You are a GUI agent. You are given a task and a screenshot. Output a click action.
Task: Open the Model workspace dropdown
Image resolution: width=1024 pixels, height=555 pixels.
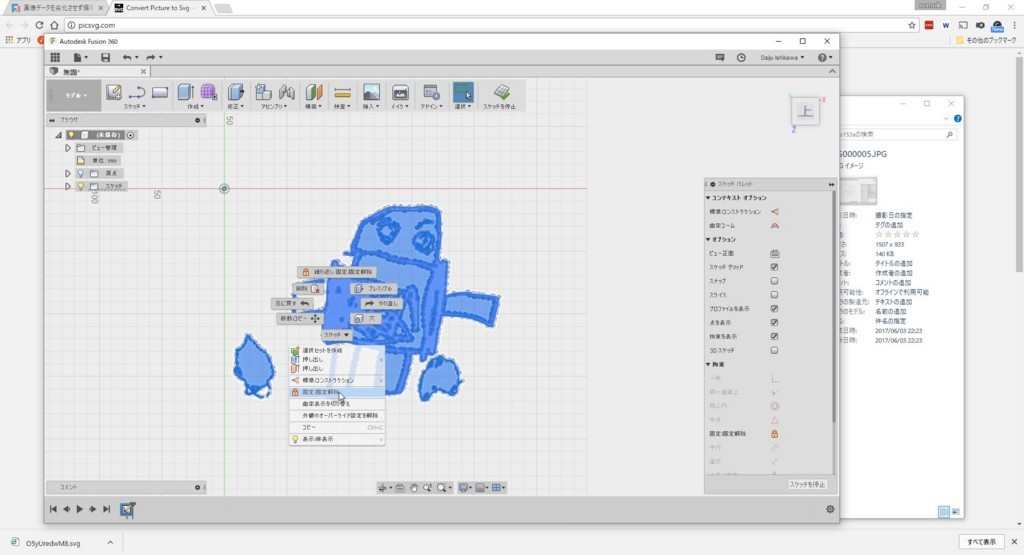click(x=75, y=95)
